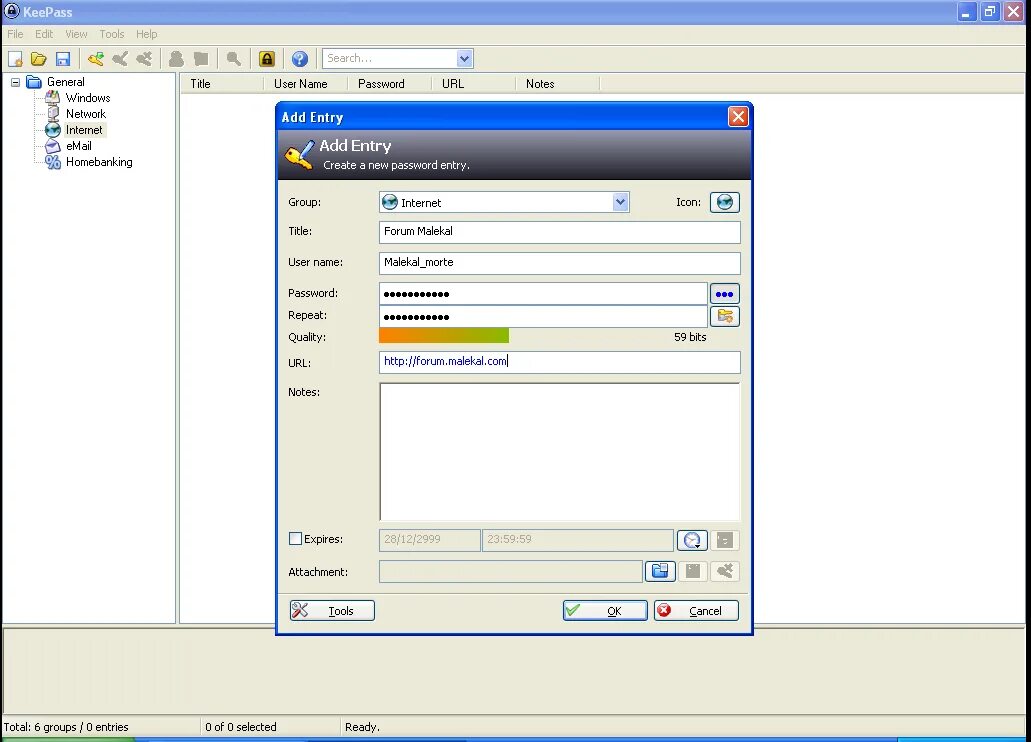
Task: Click status text 'Total: 6 groups / 0 entries'
Action: click(66, 727)
